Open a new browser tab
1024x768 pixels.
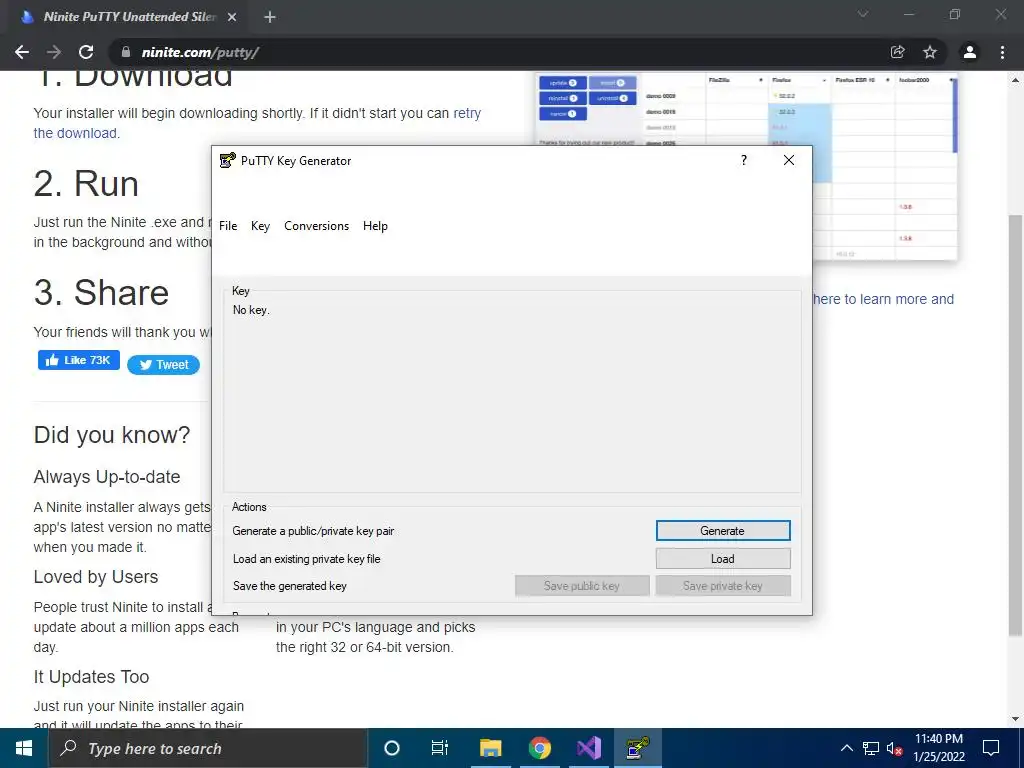270,17
